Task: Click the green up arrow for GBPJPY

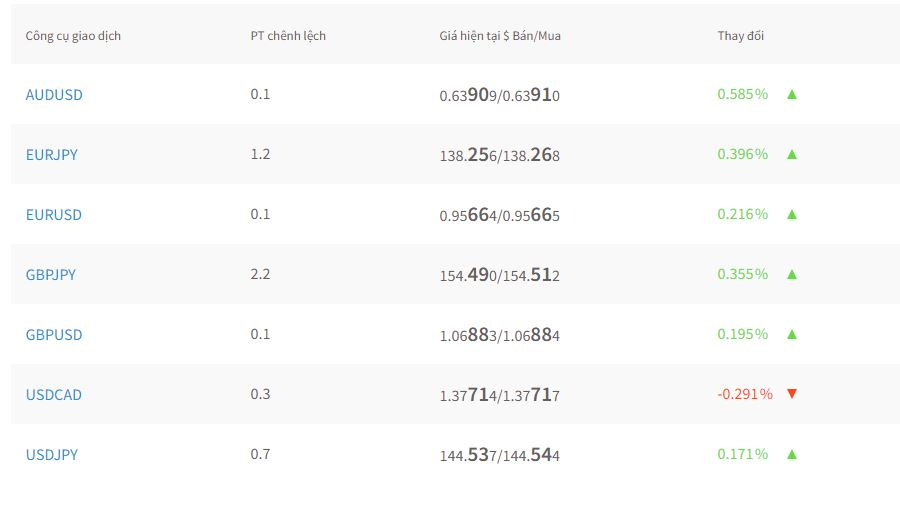Action: tap(792, 274)
